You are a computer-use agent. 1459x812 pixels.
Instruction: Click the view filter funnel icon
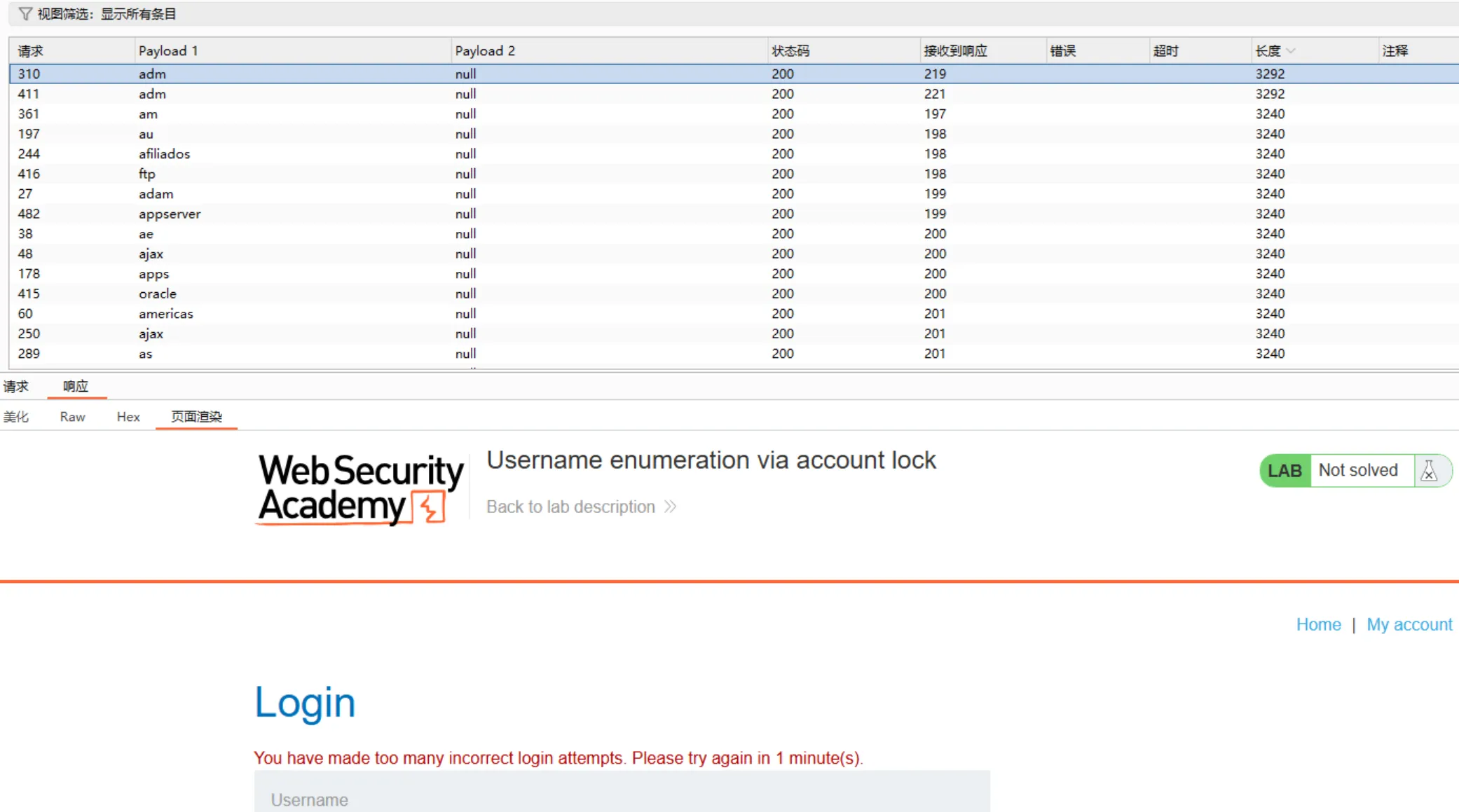pyautogui.click(x=25, y=13)
